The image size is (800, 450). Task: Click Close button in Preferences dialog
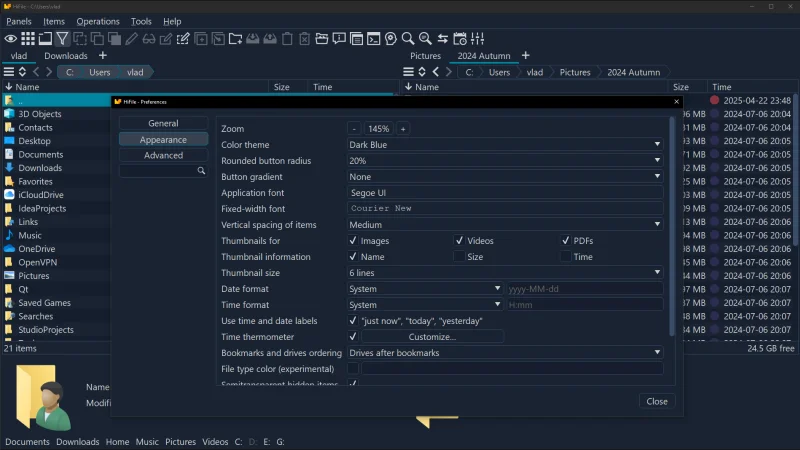point(657,401)
